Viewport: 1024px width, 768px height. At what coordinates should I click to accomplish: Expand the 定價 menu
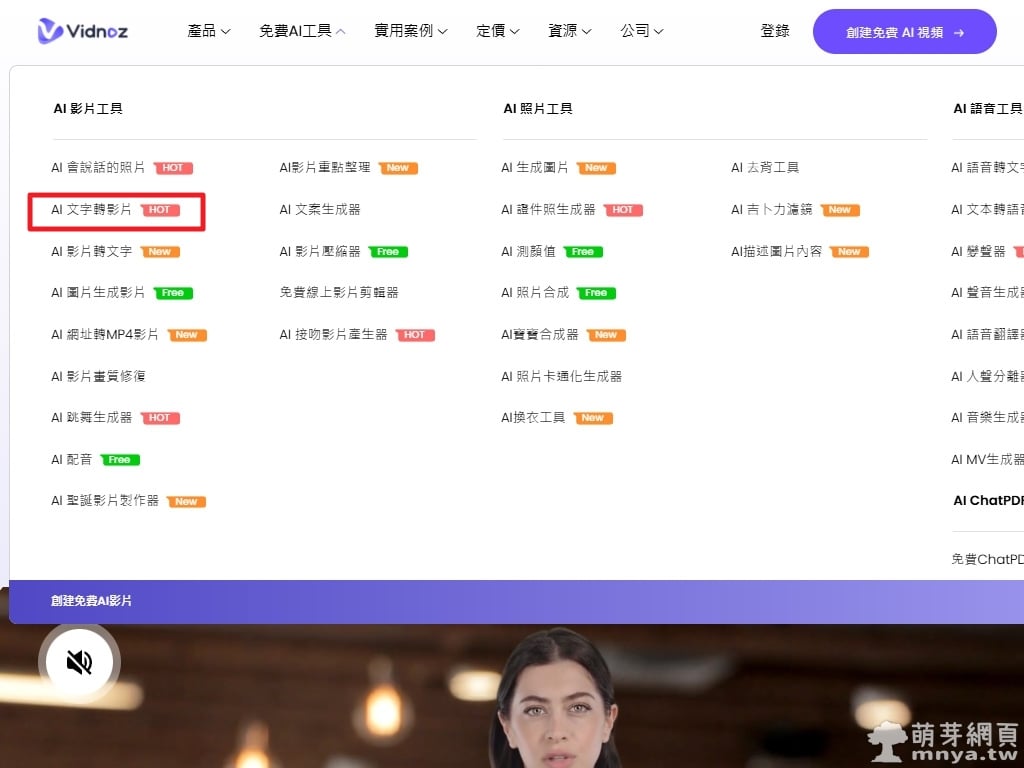(x=497, y=31)
